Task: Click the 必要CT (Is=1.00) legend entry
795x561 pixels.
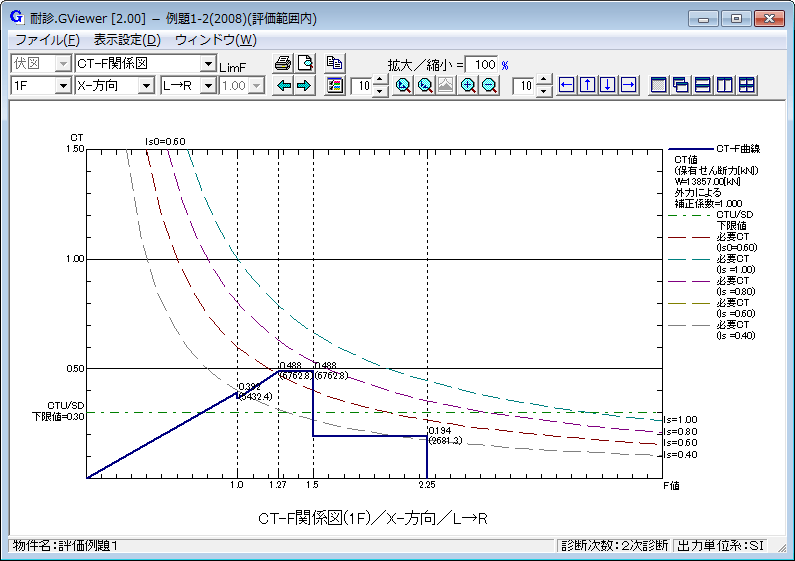Action: tap(712, 264)
